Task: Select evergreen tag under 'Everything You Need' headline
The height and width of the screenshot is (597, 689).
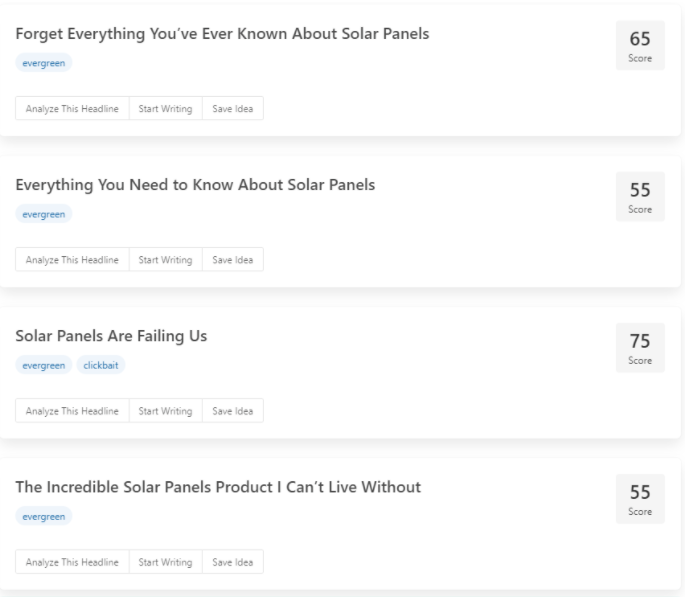Action: (44, 214)
